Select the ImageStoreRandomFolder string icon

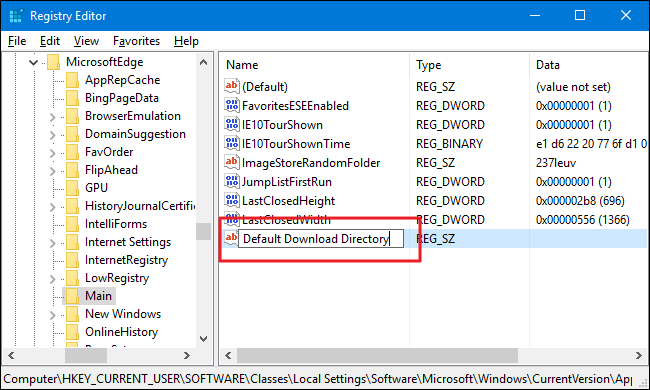coord(232,162)
